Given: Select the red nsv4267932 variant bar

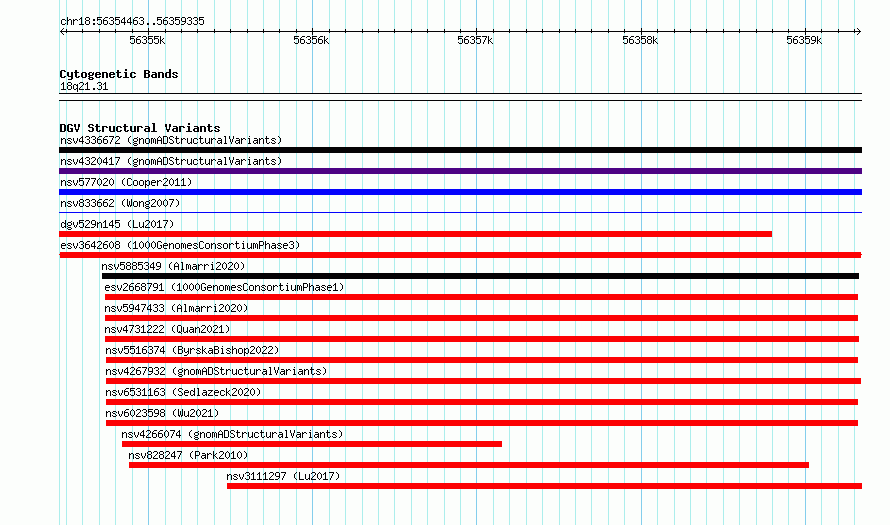Looking at the screenshot, I should 484,381.
